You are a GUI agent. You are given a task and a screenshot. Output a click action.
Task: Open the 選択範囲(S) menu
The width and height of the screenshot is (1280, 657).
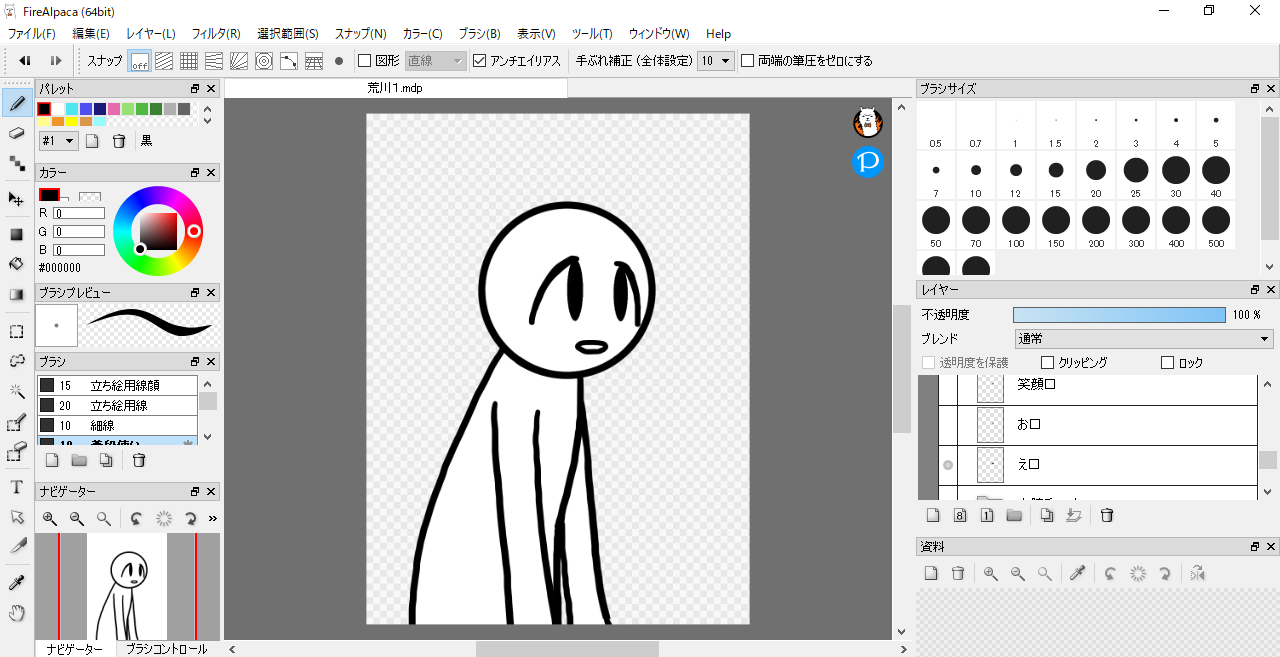coord(288,34)
